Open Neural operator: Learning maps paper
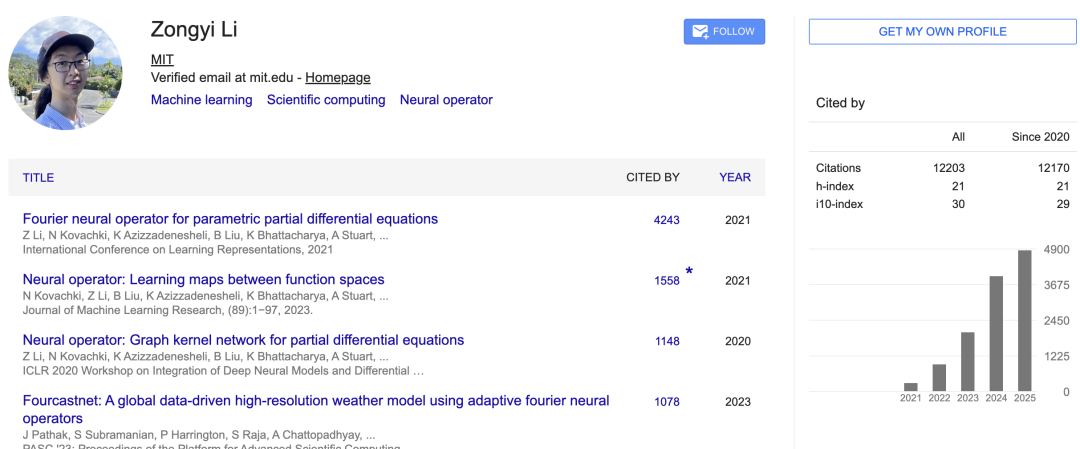 click(x=203, y=280)
